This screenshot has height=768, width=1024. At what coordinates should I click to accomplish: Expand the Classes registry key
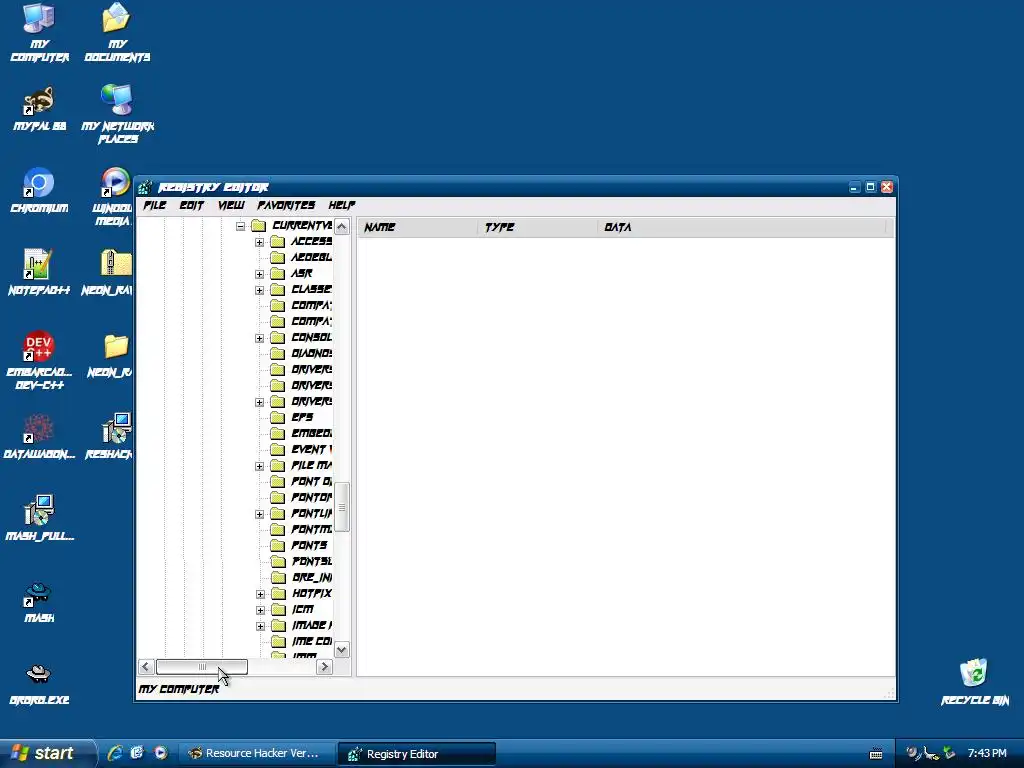tap(259, 290)
